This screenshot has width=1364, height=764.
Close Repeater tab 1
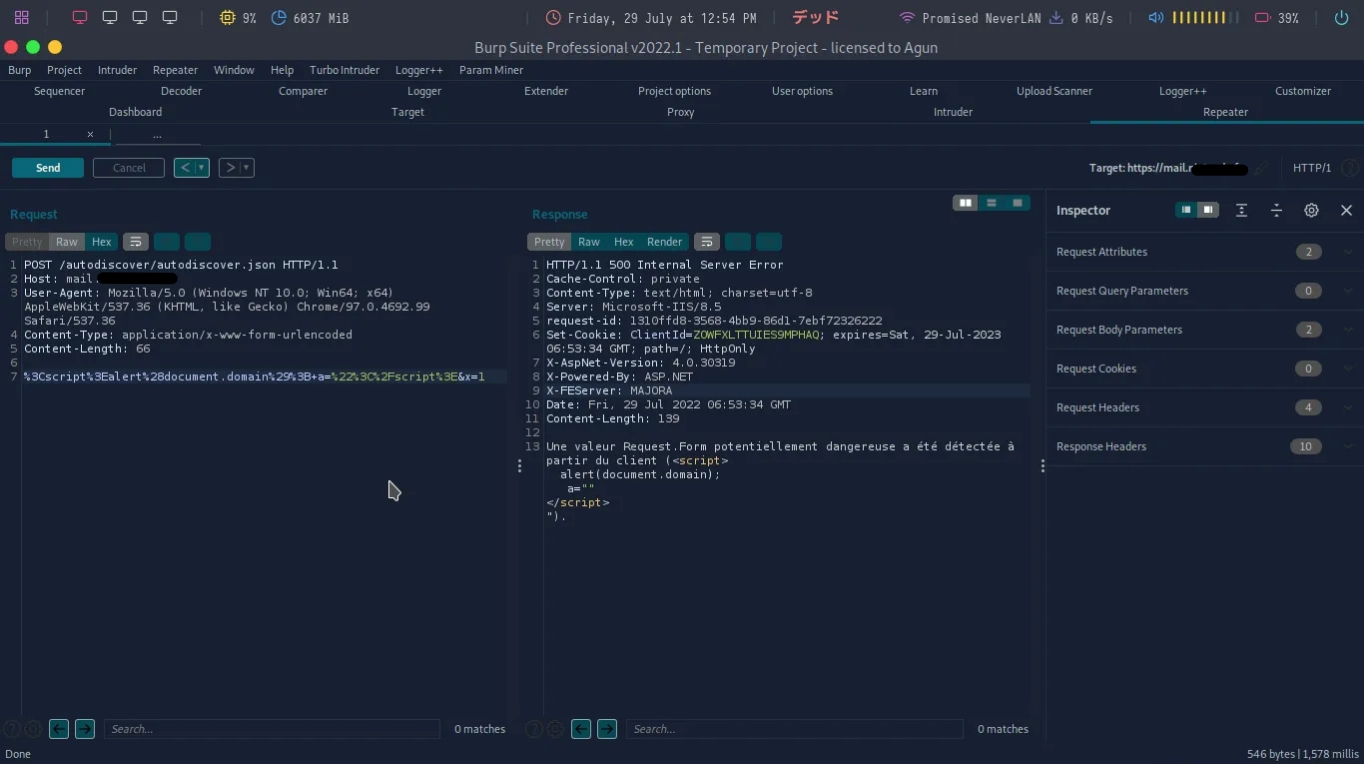point(90,134)
